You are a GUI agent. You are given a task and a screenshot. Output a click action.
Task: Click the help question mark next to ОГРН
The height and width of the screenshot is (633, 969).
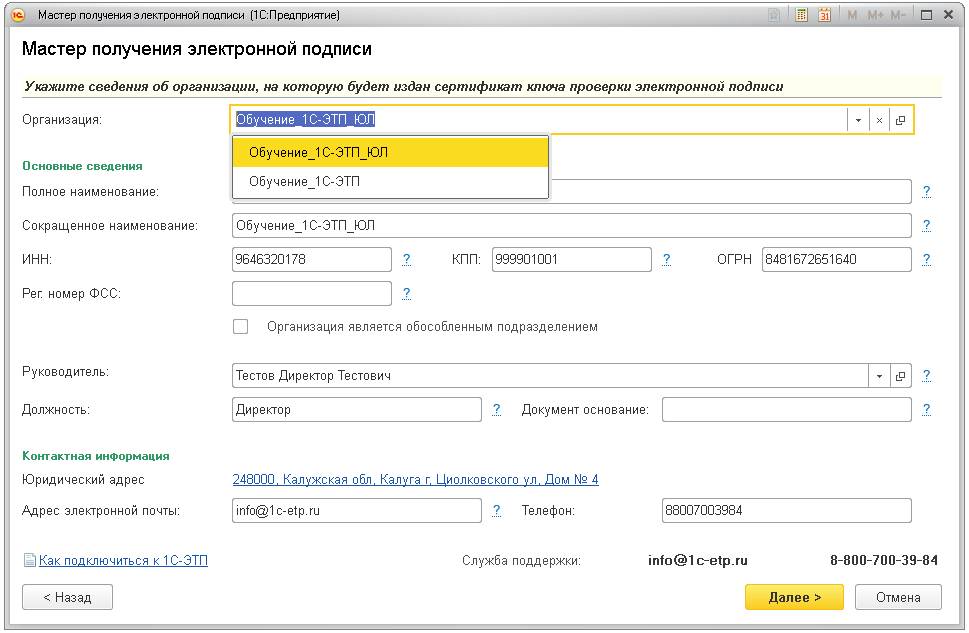[x=927, y=259]
